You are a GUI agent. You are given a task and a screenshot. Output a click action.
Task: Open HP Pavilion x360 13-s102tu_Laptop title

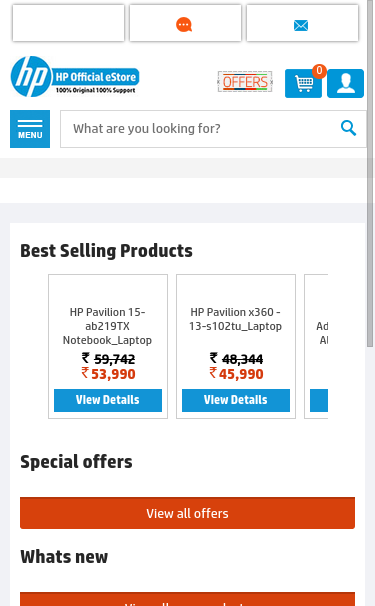point(235,319)
